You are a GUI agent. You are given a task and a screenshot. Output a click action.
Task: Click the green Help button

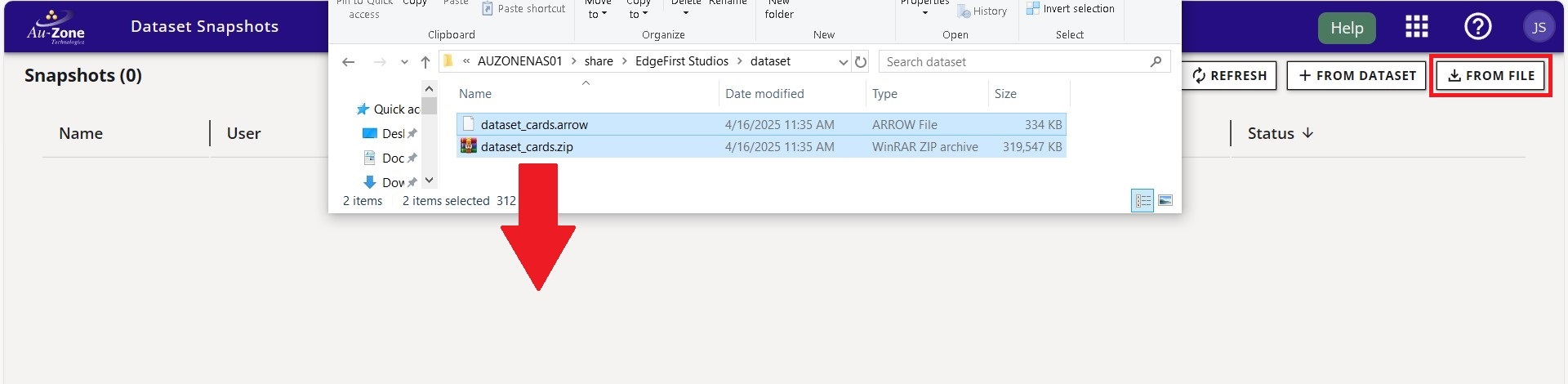tap(1347, 28)
